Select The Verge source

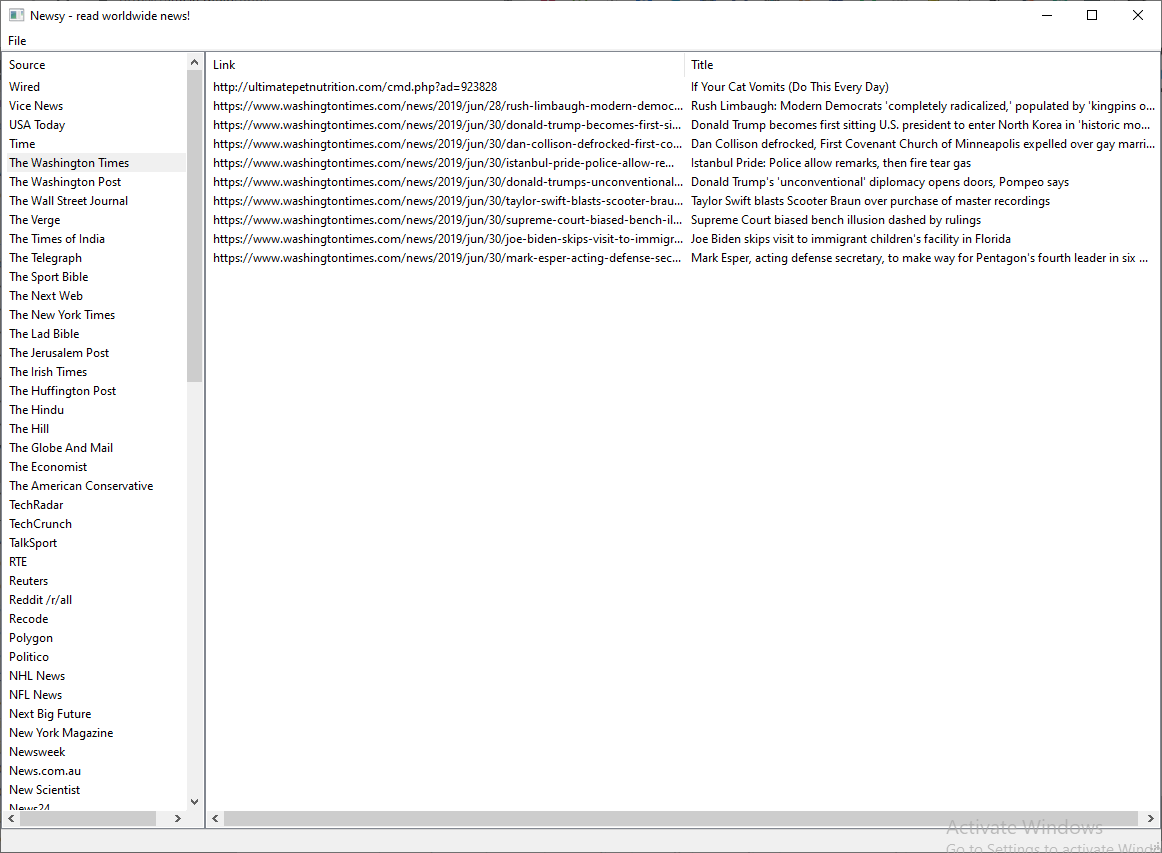tap(35, 220)
